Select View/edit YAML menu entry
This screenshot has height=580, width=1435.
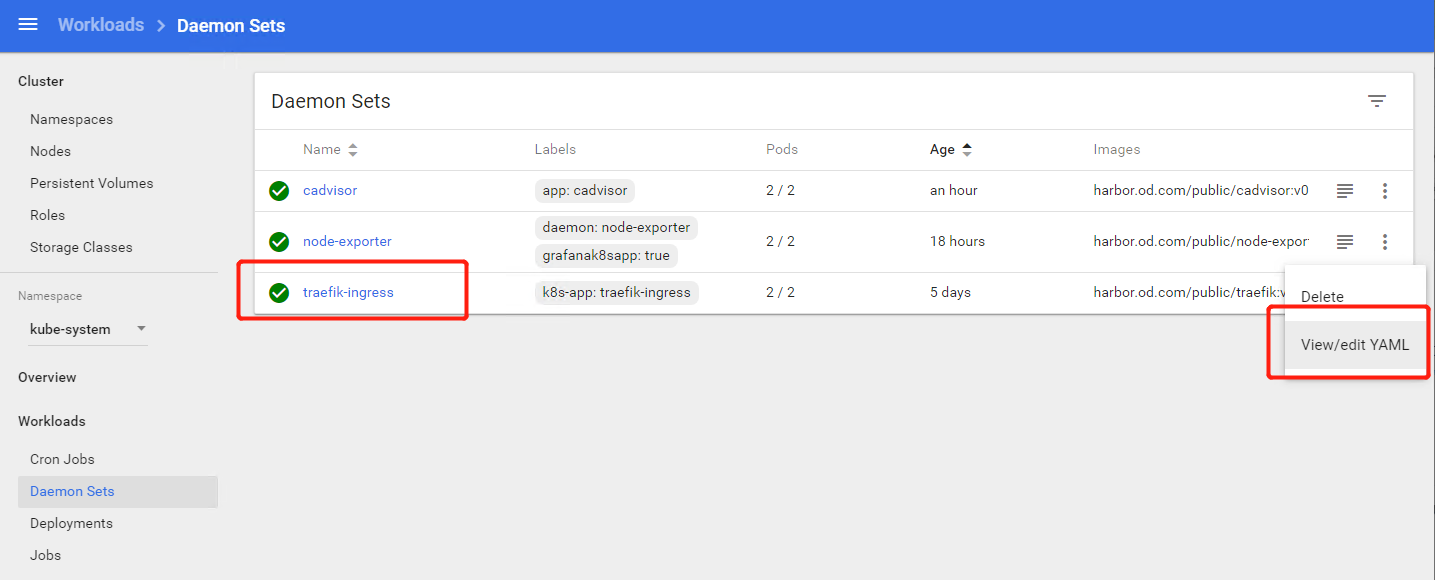pyautogui.click(x=1355, y=345)
